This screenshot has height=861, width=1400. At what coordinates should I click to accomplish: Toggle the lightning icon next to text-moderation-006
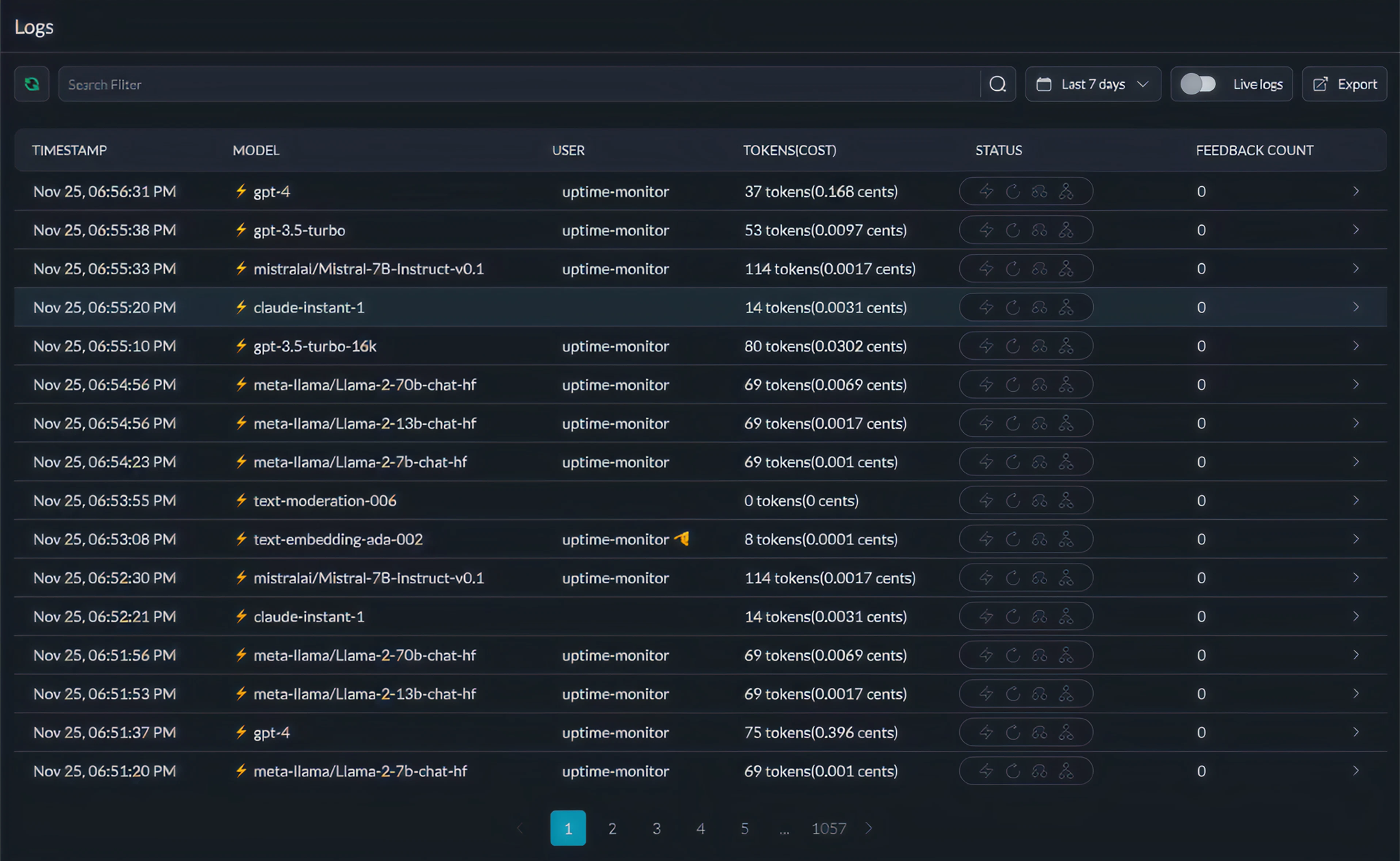point(241,500)
